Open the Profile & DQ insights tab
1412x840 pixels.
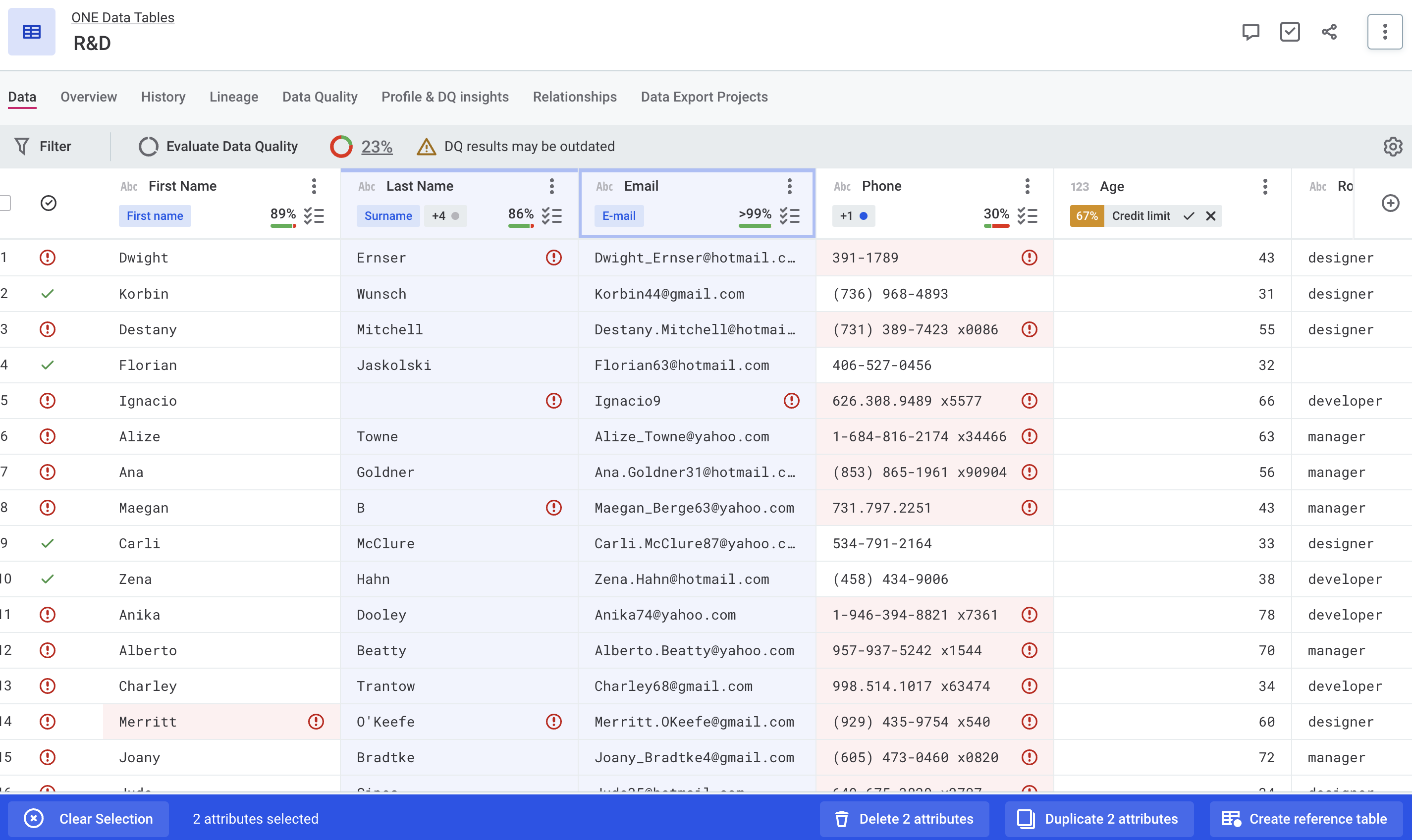click(444, 97)
